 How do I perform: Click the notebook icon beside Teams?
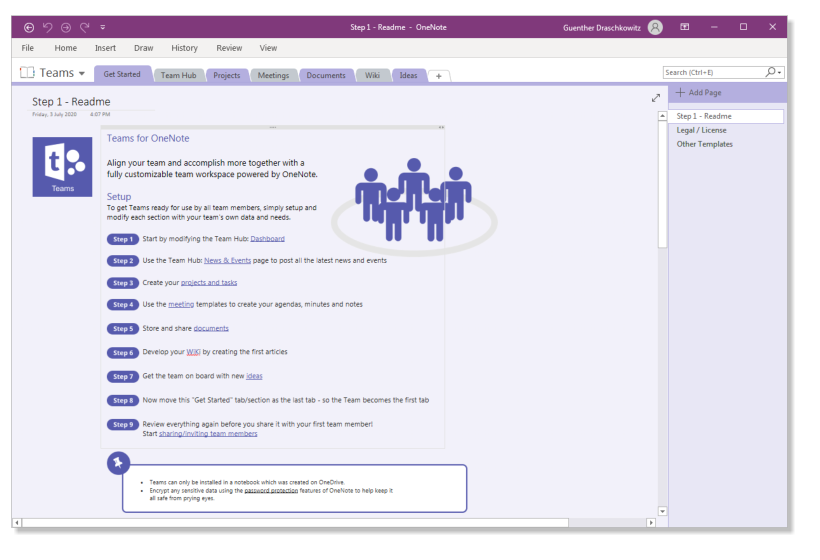point(27,72)
